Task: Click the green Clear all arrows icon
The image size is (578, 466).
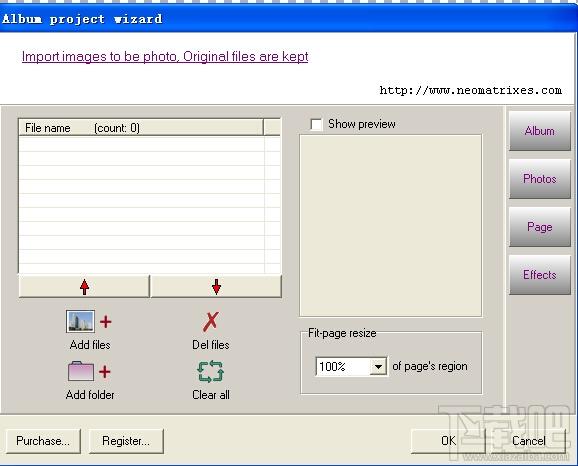Action: (x=210, y=371)
